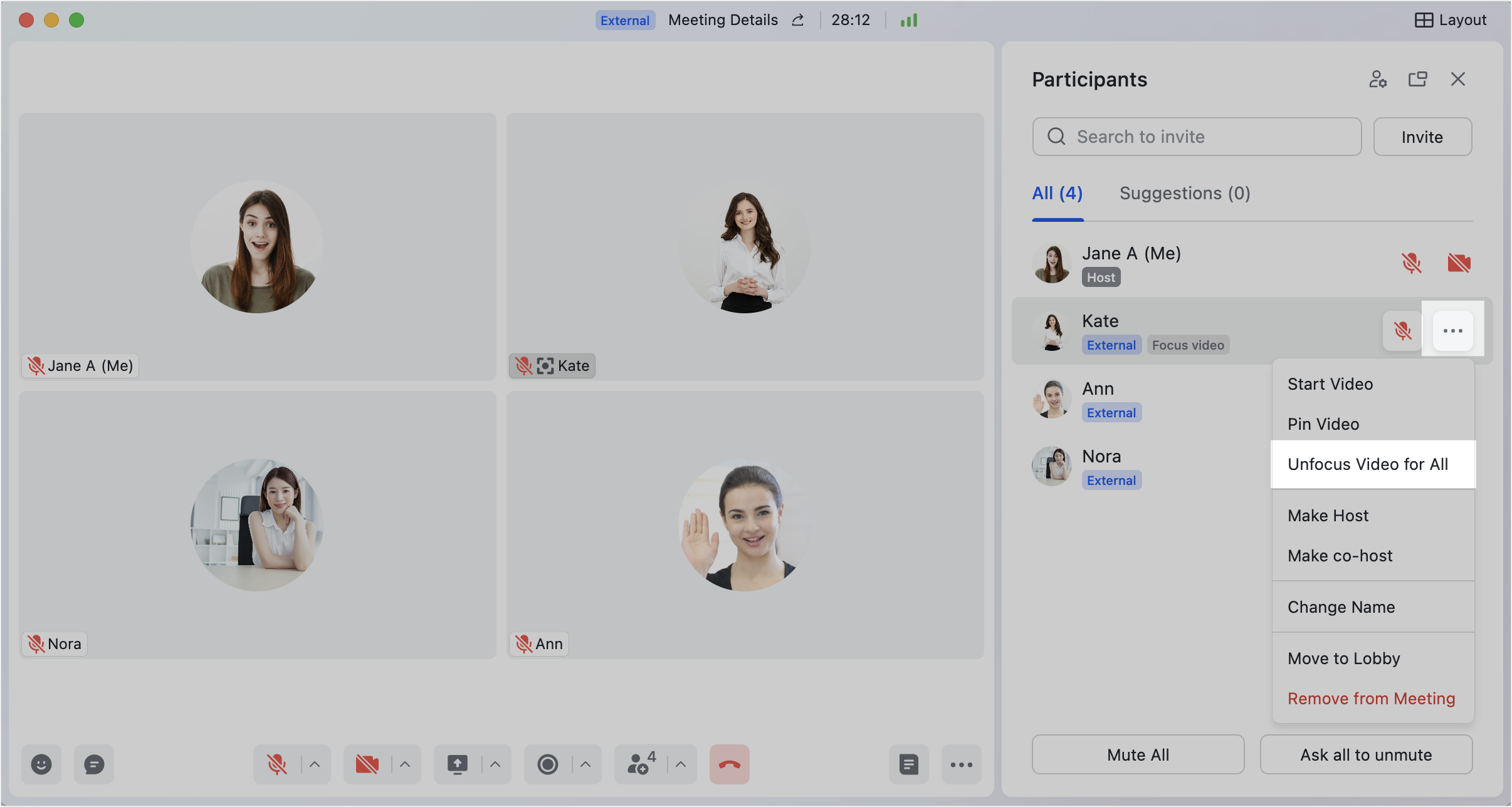
Task: Expand participants options chevron
Action: (681, 764)
